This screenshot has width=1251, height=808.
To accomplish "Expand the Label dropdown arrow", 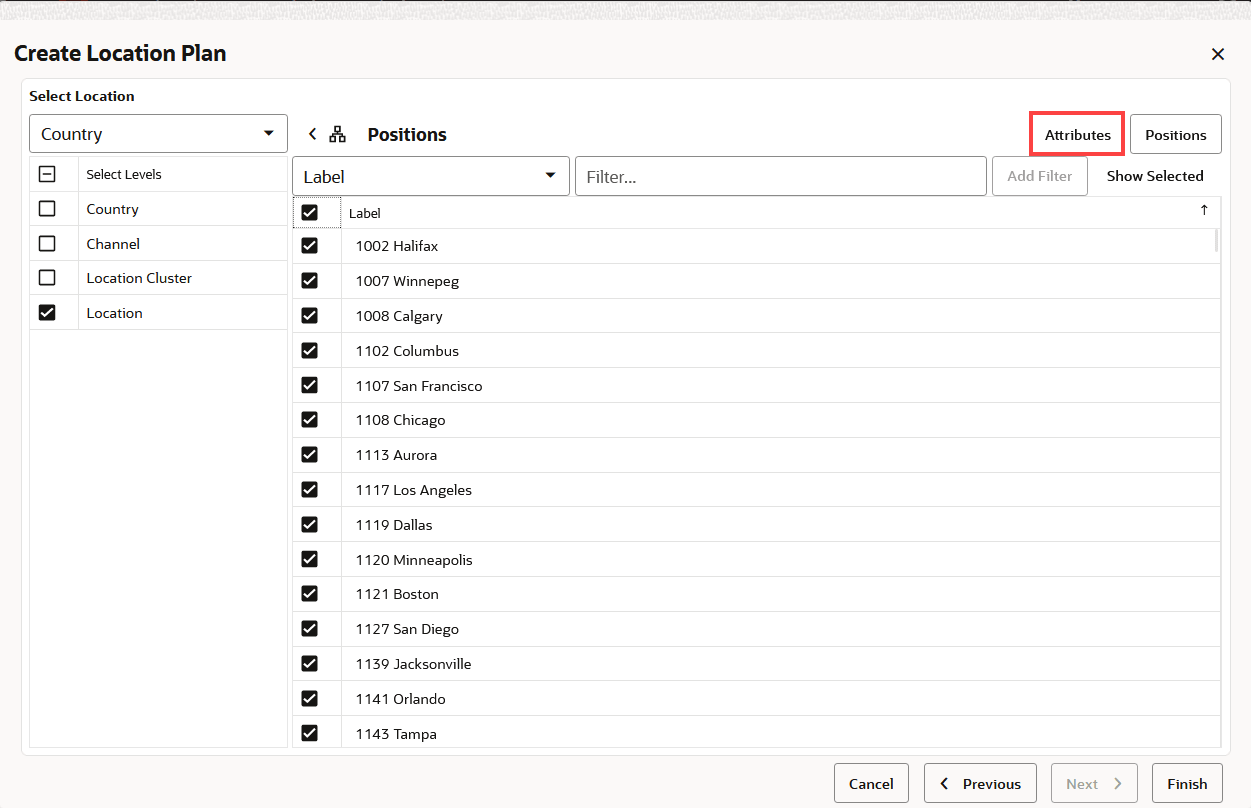I will pyautogui.click(x=550, y=175).
